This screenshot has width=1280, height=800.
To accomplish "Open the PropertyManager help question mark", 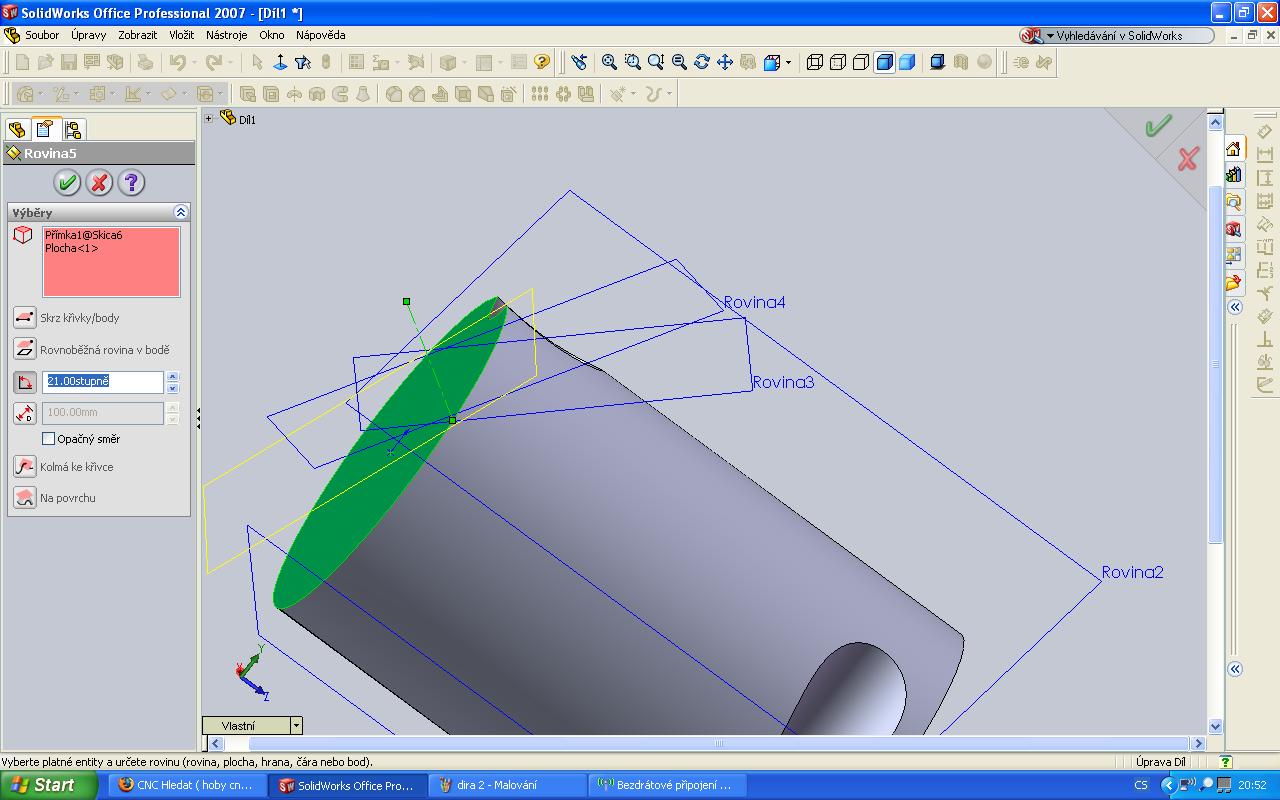I will pos(131,183).
